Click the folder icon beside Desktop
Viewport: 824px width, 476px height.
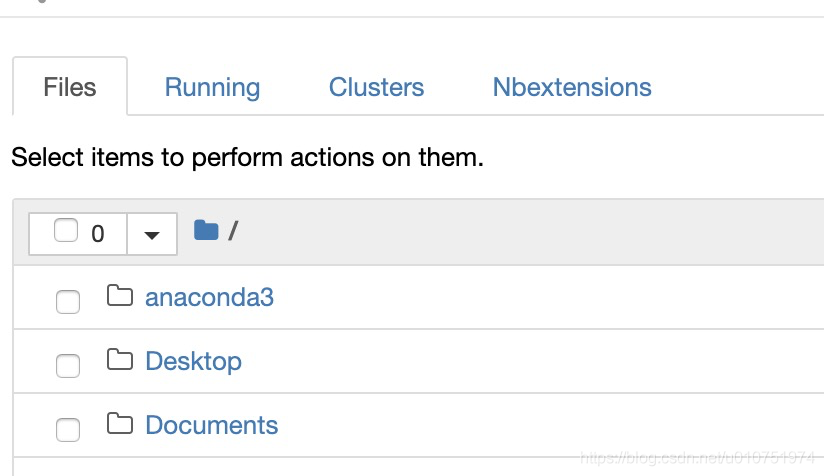click(x=120, y=360)
